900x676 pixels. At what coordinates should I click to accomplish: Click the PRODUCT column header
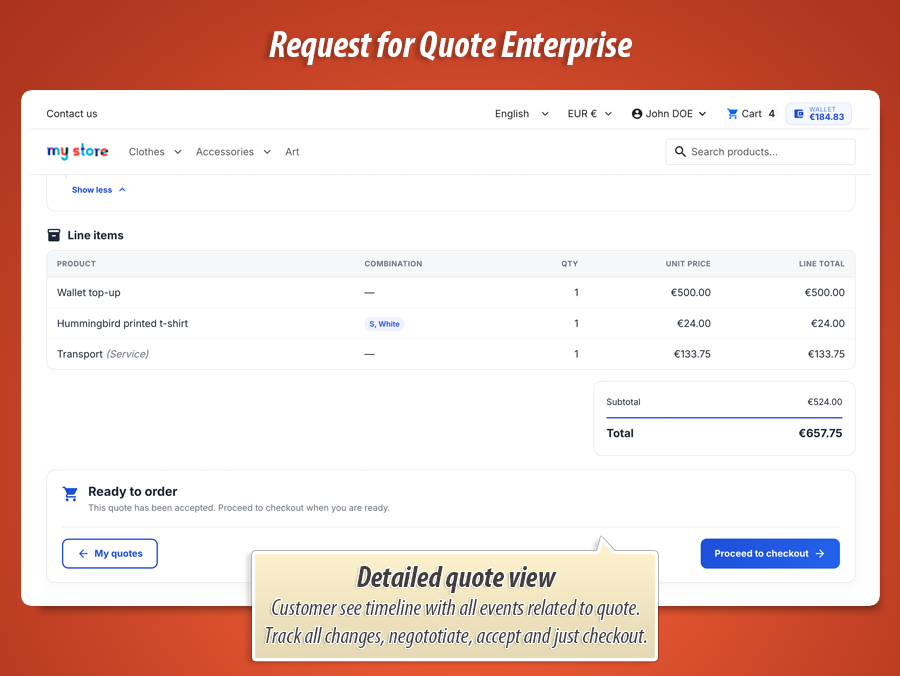[76, 264]
